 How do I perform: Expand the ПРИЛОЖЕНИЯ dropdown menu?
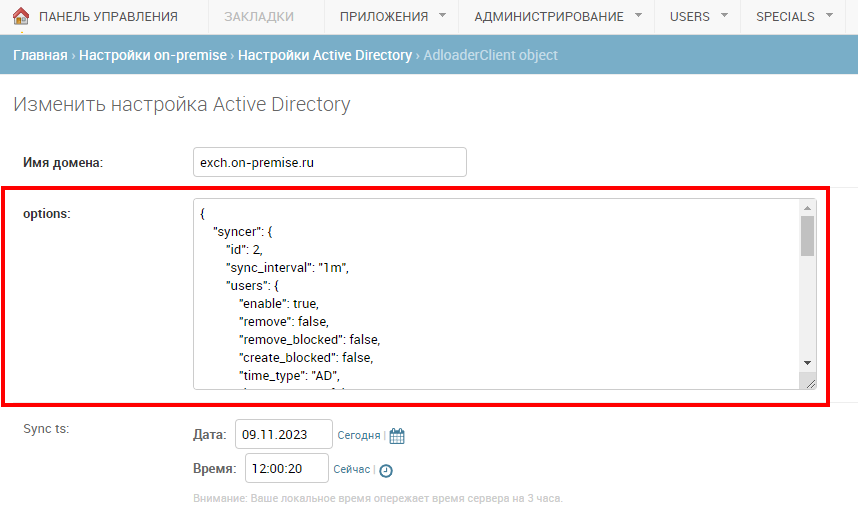click(392, 17)
